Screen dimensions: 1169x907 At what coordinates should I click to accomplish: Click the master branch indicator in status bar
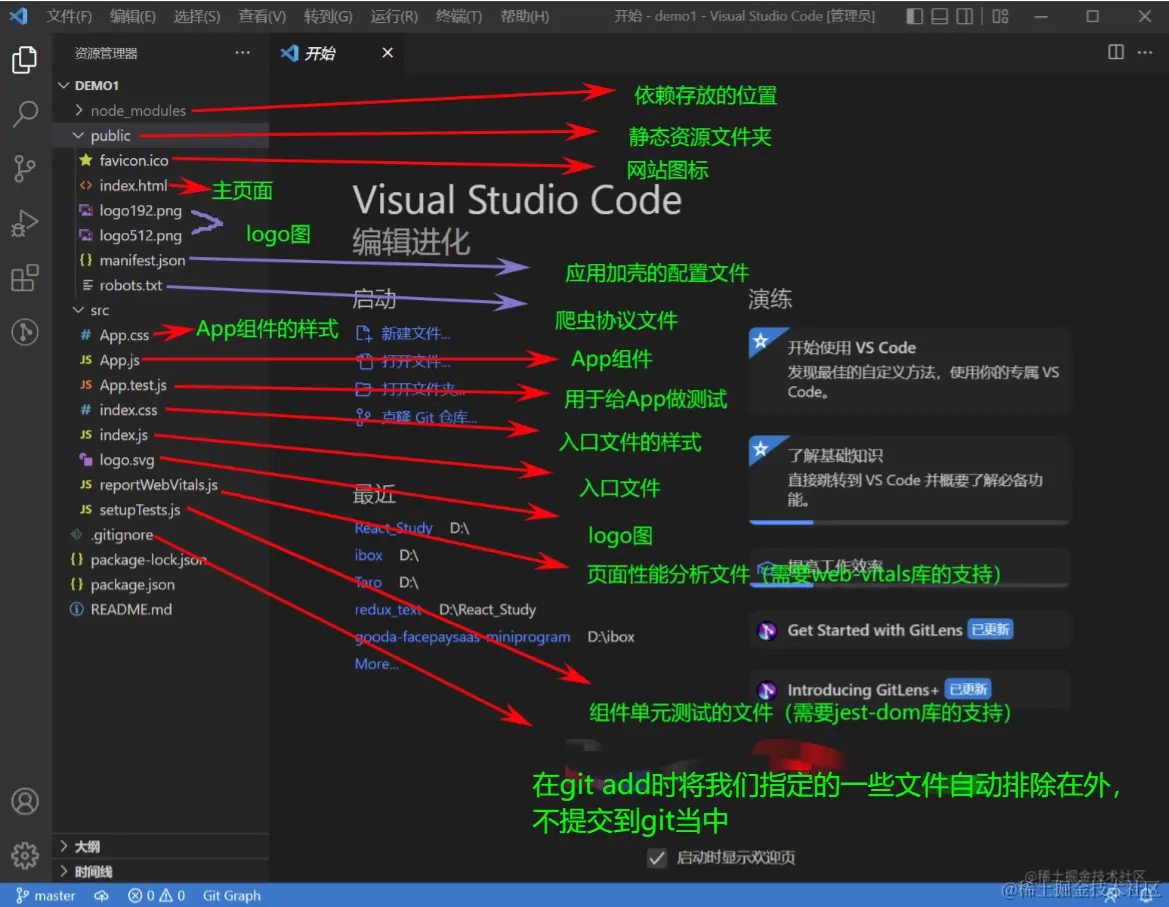point(45,895)
